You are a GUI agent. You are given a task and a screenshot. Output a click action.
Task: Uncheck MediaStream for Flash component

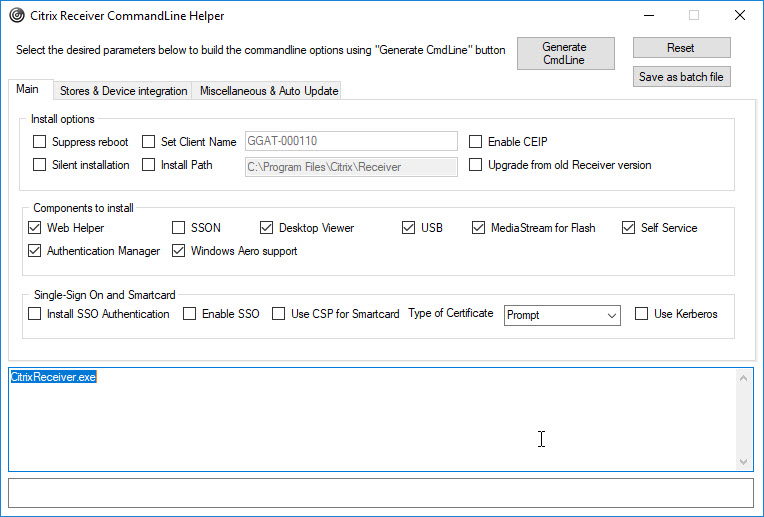(478, 228)
